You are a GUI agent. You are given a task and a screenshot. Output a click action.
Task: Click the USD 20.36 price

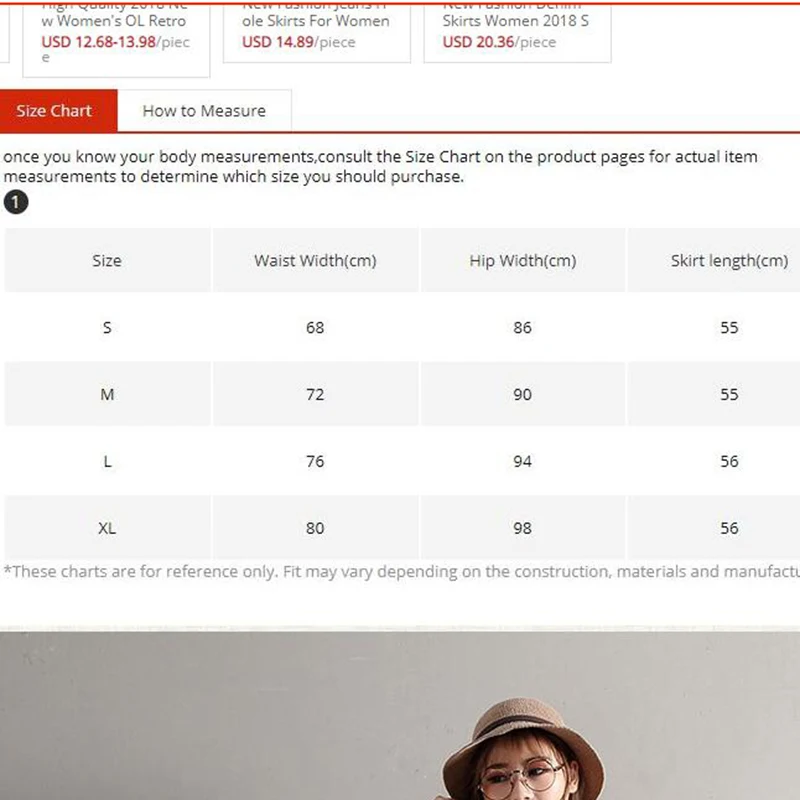(x=478, y=42)
